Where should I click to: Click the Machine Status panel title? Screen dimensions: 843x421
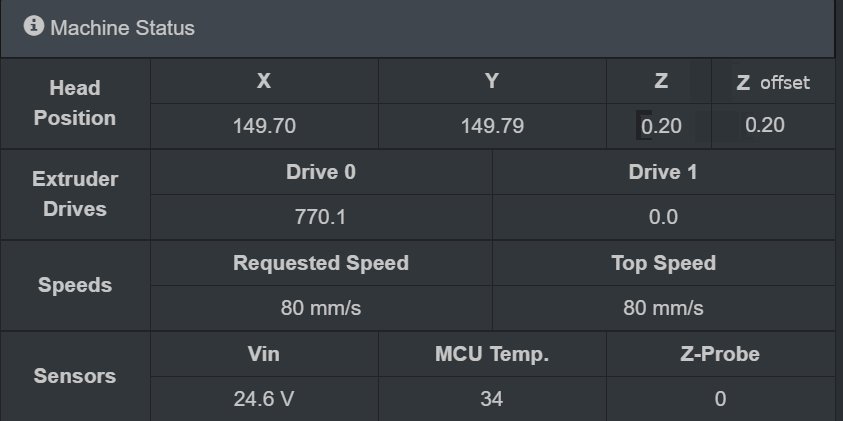tap(122, 28)
